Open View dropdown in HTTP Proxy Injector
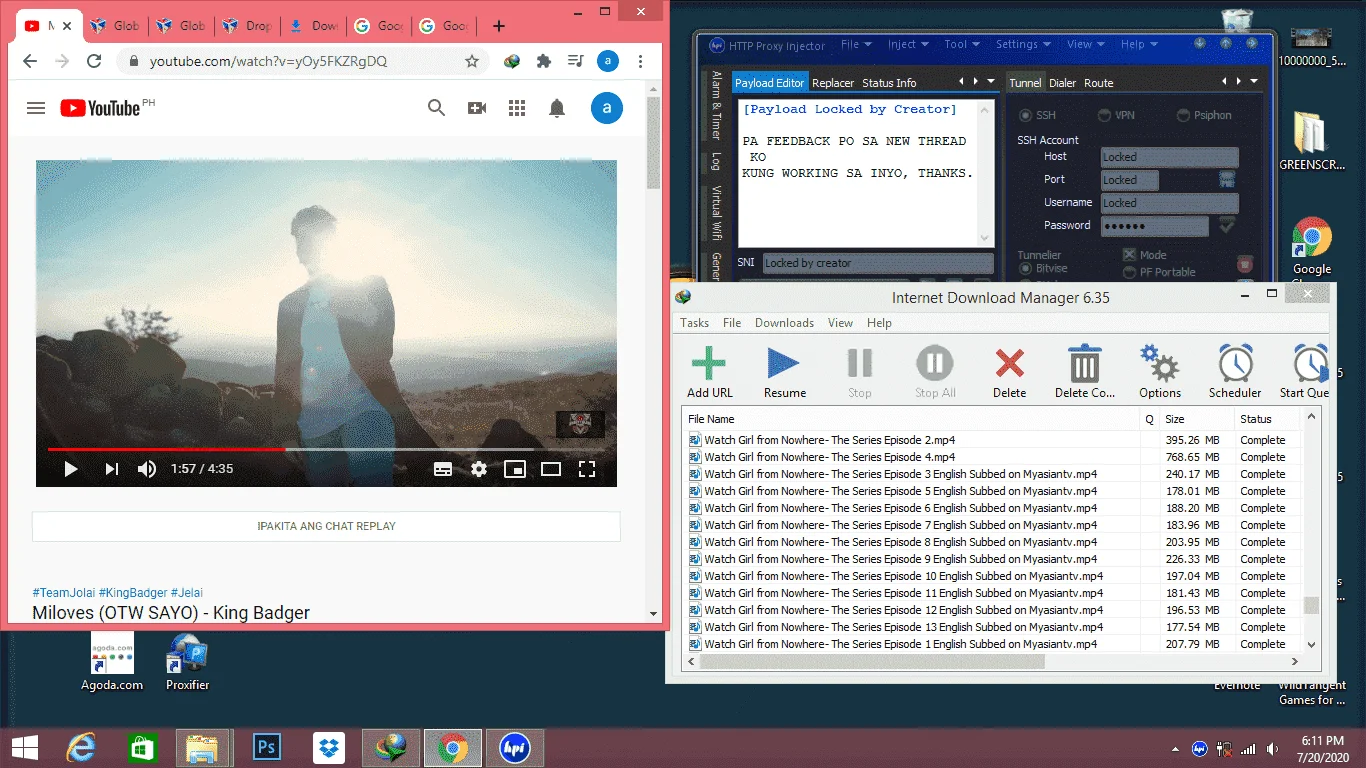 tap(1086, 44)
